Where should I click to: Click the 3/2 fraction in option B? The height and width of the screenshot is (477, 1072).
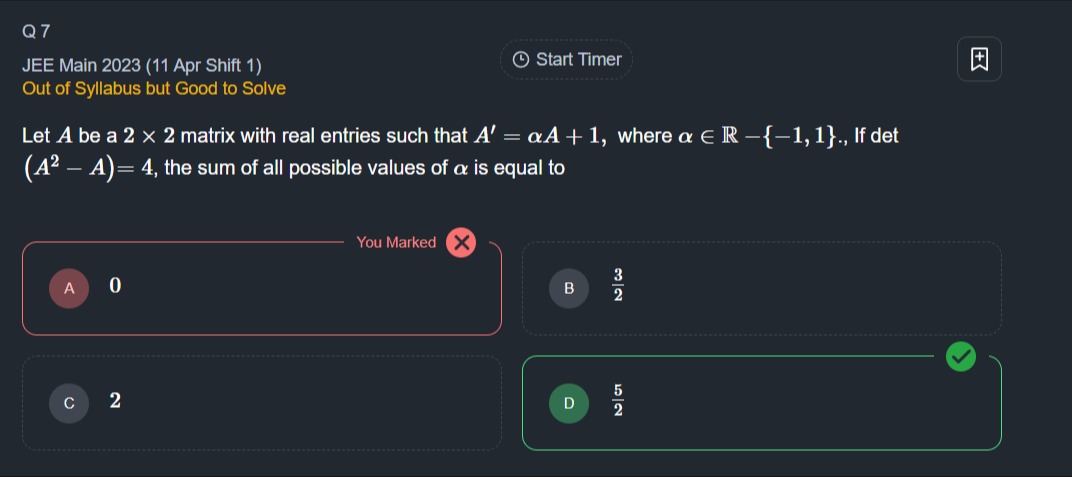tap(618, 287)
